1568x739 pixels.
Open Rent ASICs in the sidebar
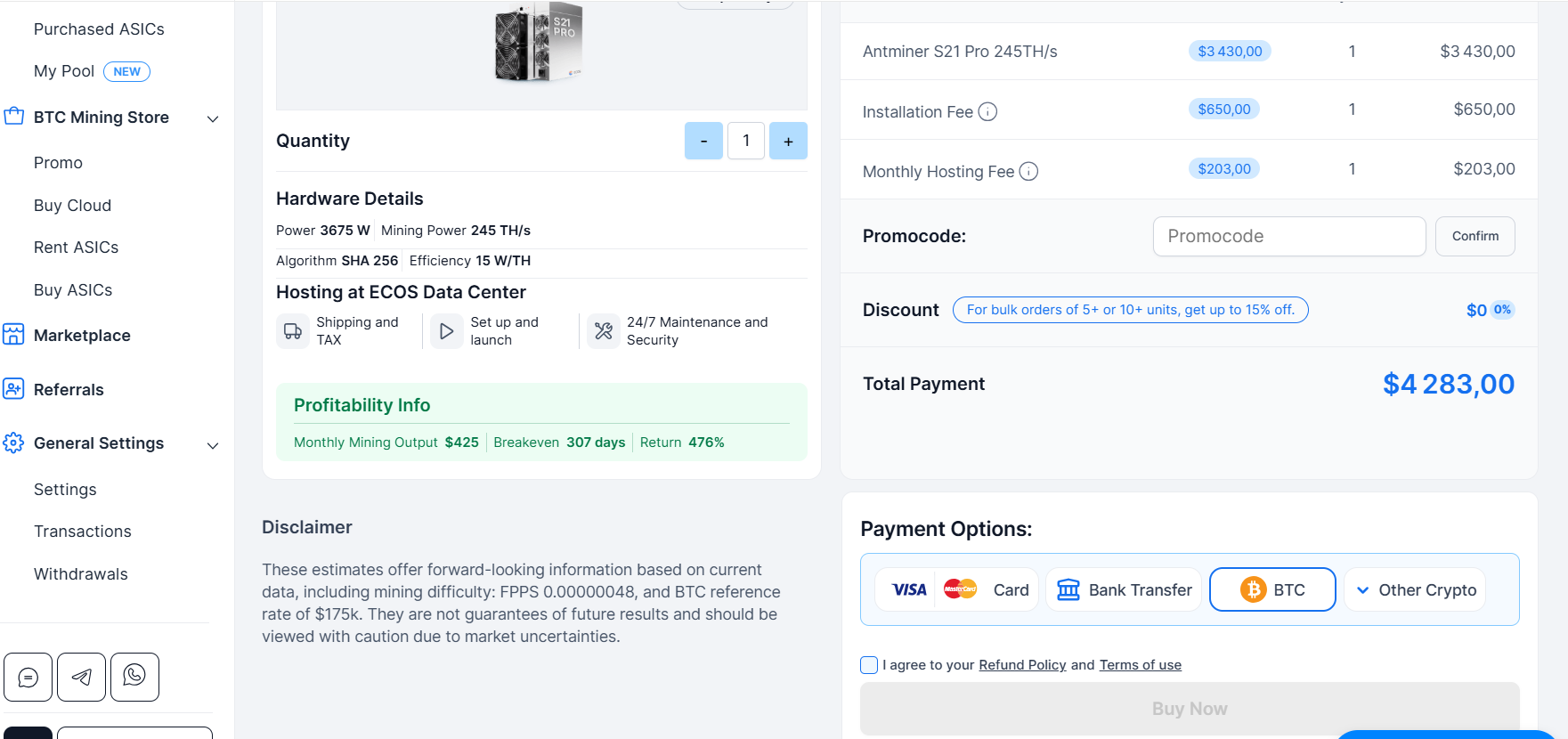pos(76,248)
